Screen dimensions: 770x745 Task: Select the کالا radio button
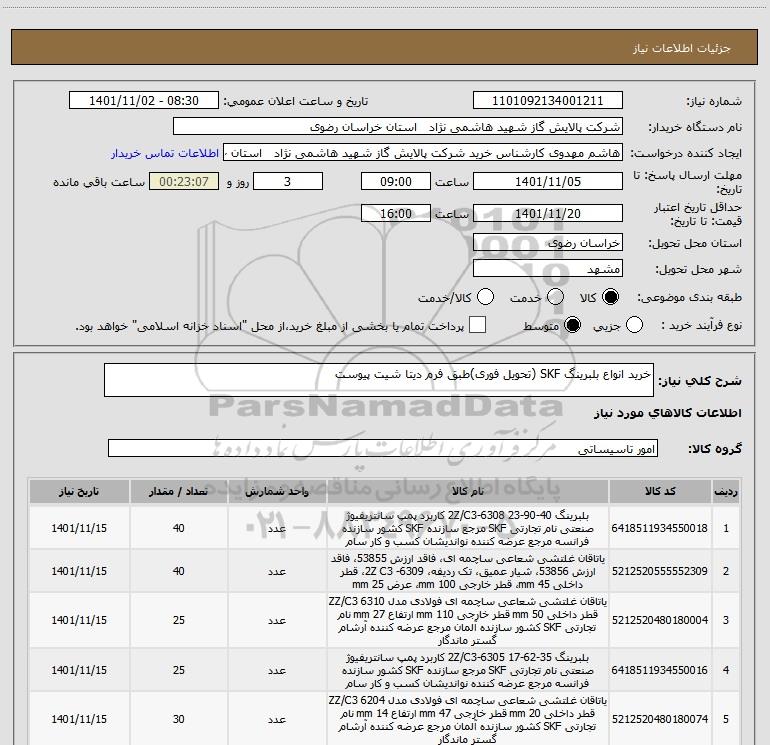612,298
